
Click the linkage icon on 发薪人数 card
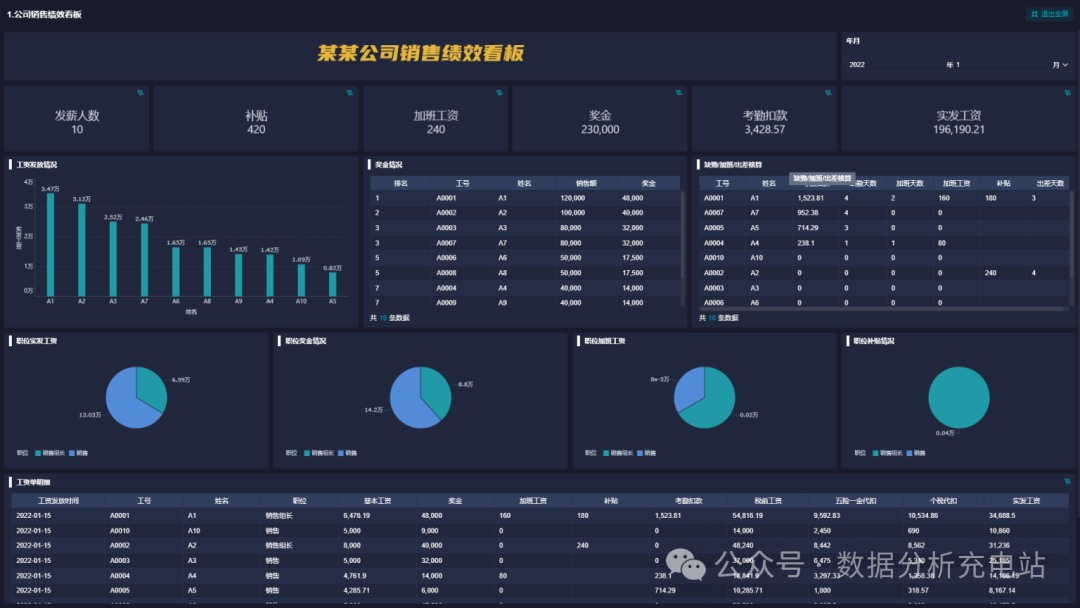(141, 93)
